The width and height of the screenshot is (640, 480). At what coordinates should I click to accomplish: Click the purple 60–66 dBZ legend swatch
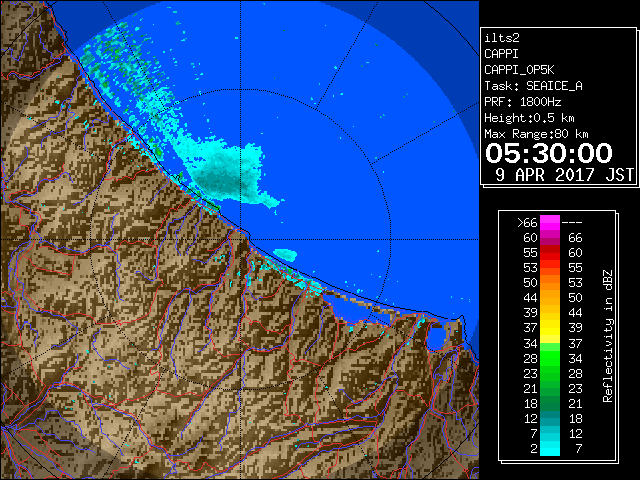click(550, 238)
